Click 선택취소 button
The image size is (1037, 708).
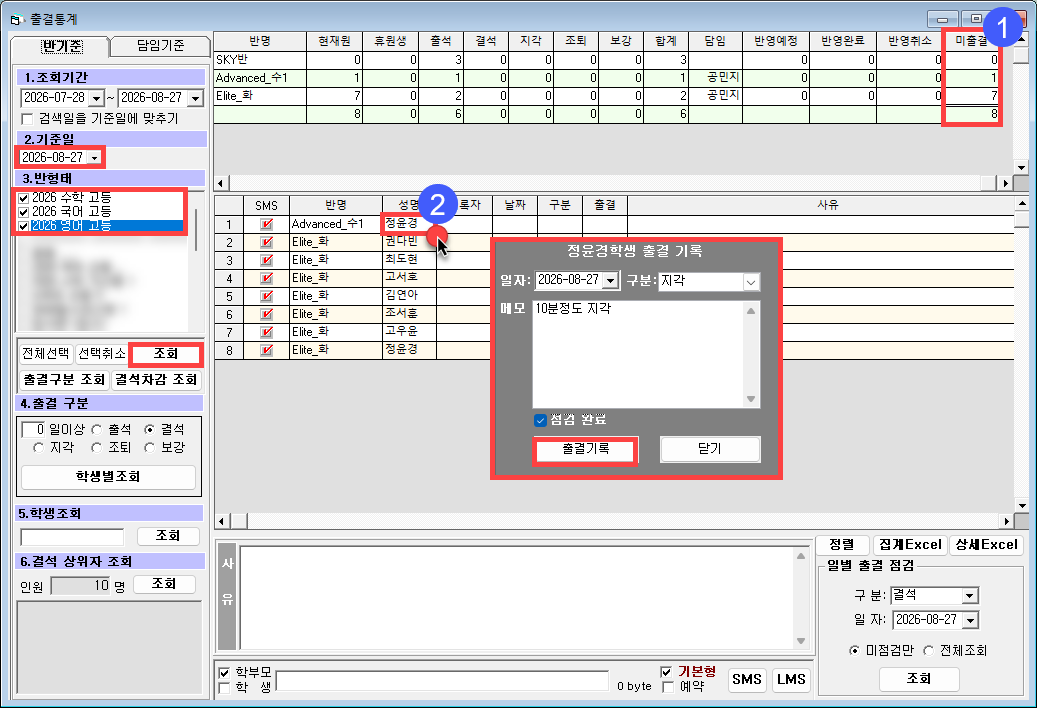pos(101,354)
